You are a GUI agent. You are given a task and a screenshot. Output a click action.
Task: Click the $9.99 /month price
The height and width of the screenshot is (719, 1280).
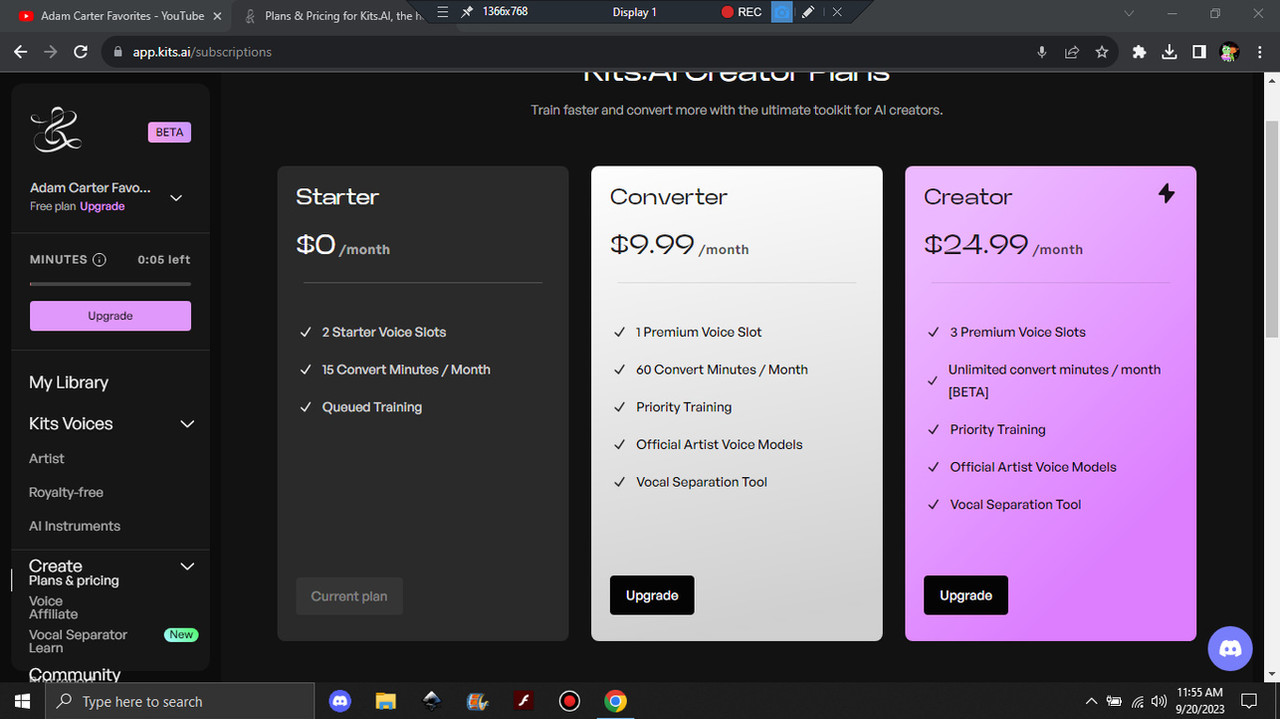point(679,245)
